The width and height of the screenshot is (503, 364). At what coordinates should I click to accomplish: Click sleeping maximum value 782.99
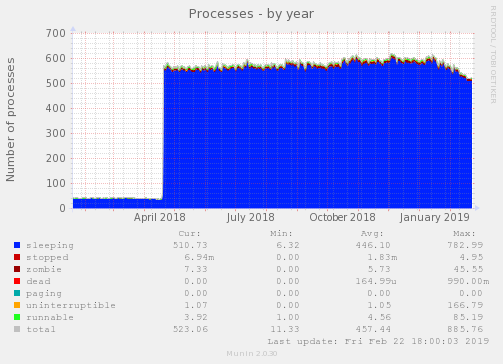pyautogui.click(x=465, y=245)
